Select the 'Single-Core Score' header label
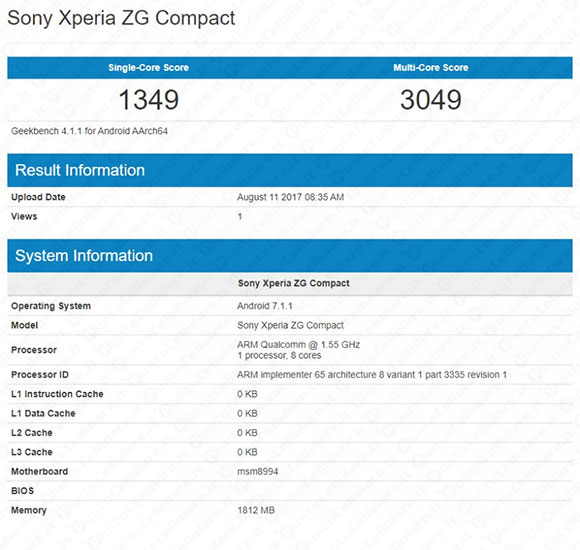The height and width of the screenshot is (550, 580). 149,68
